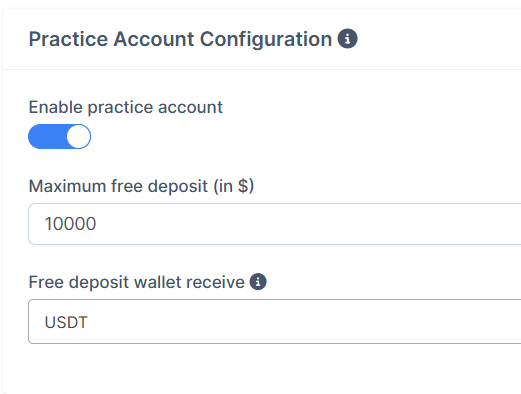Click the blue track of the practice toggle
The height and width of the screenshot is (394, 521).
[47, 137]
